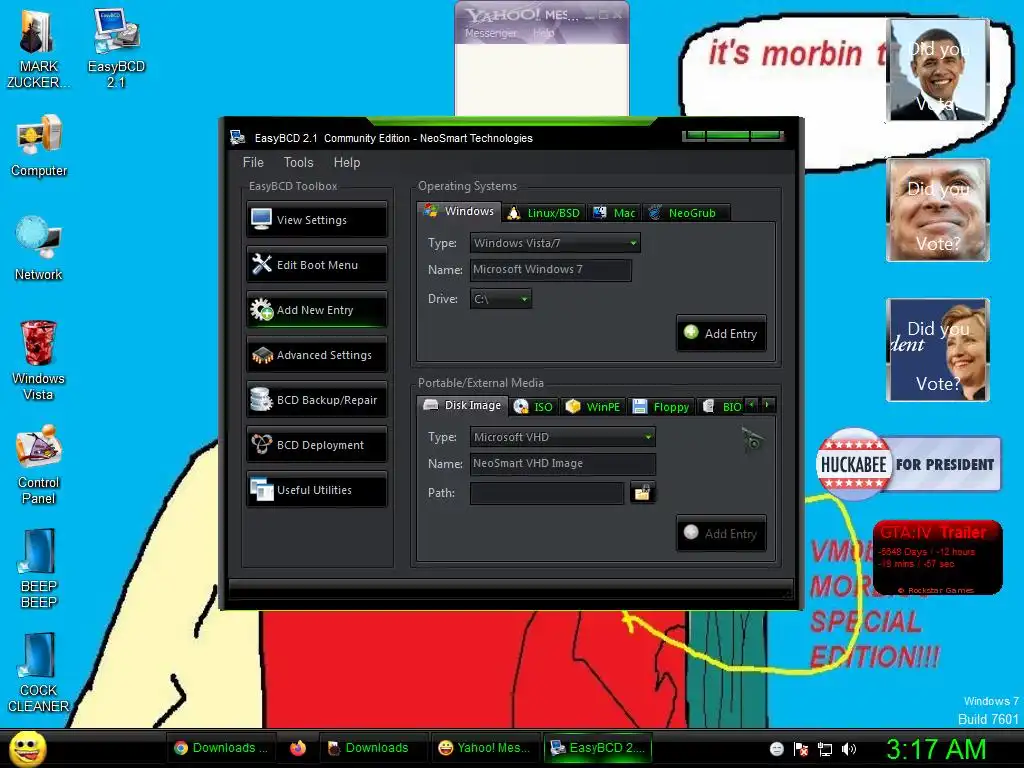The image size is (1024, 768).
Task: Click the Windows tab flag icon
Action: click(430, 210)
